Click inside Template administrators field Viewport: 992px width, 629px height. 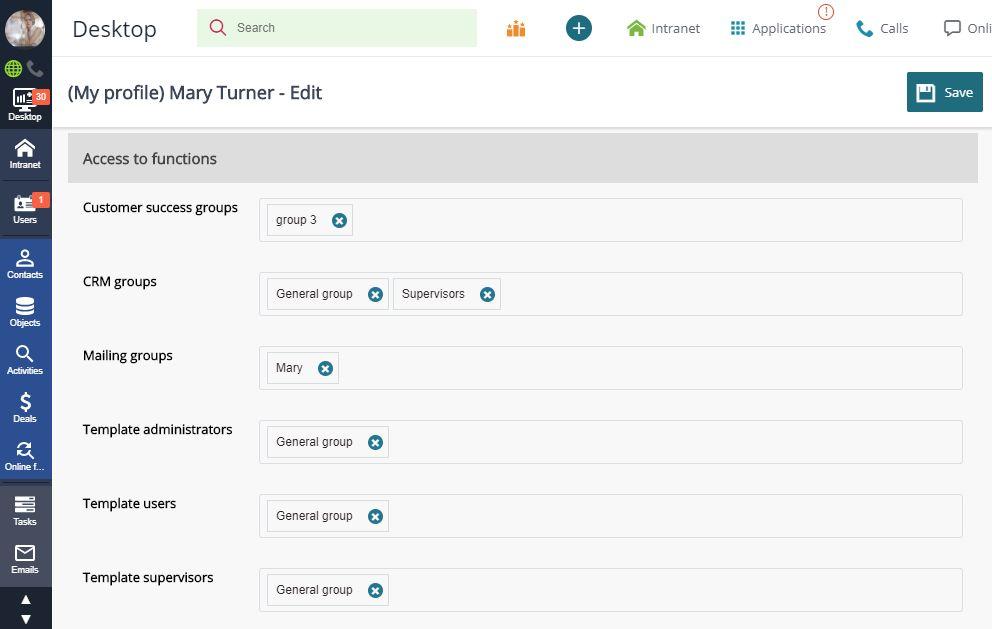611,442
